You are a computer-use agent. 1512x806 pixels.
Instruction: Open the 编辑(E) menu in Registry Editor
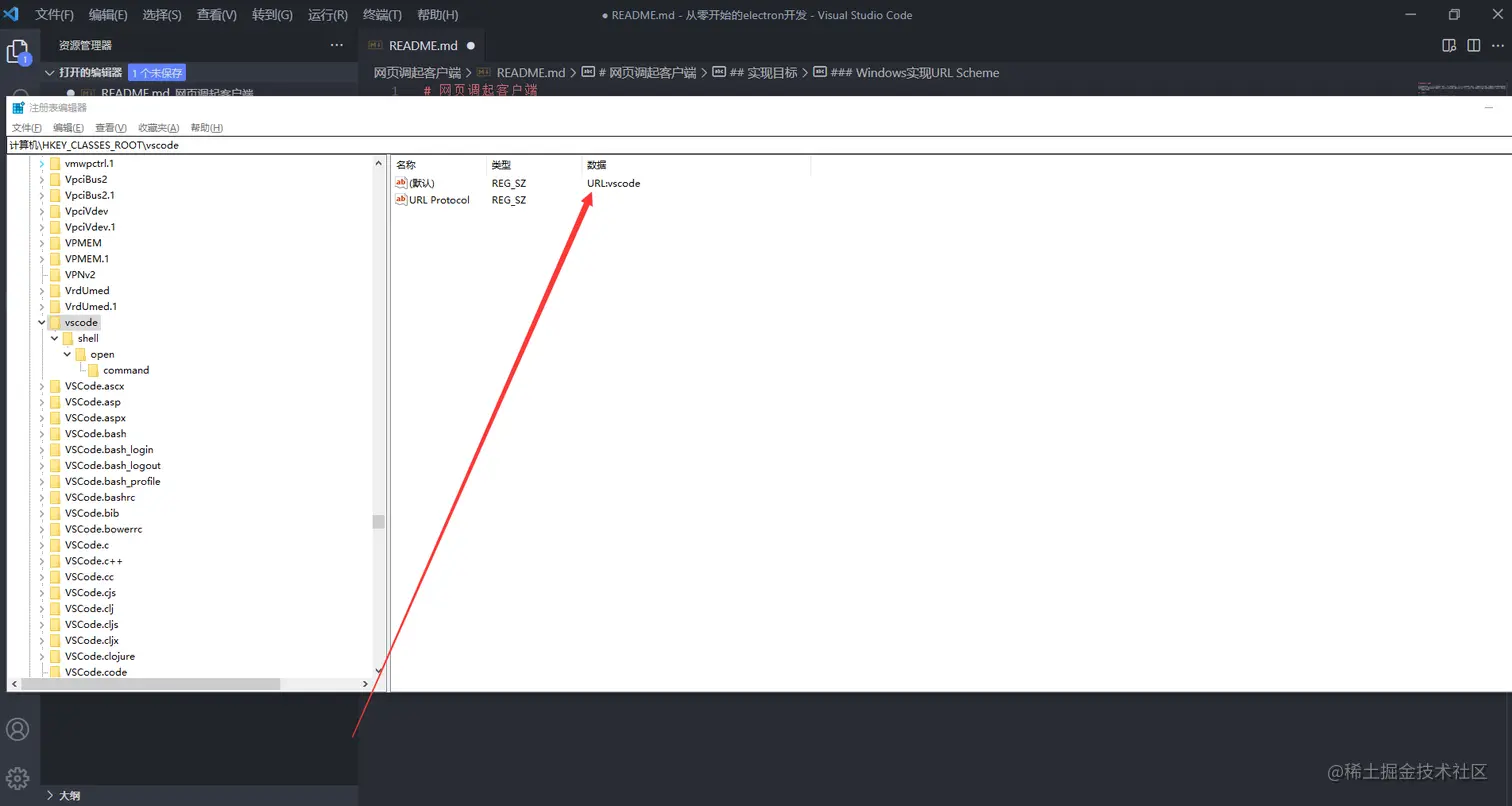[69, 128]
